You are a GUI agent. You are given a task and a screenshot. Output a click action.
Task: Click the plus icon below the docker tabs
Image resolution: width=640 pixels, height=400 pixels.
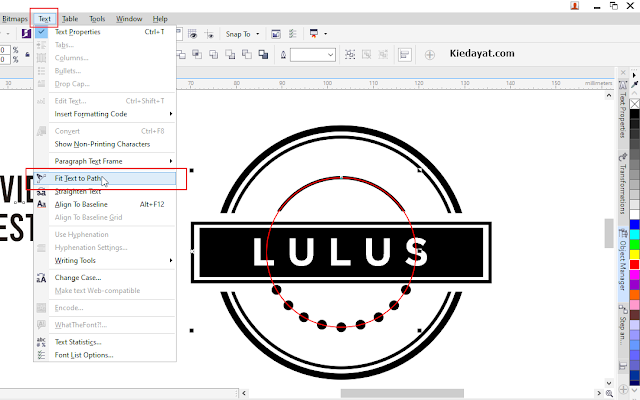(623, 389)
